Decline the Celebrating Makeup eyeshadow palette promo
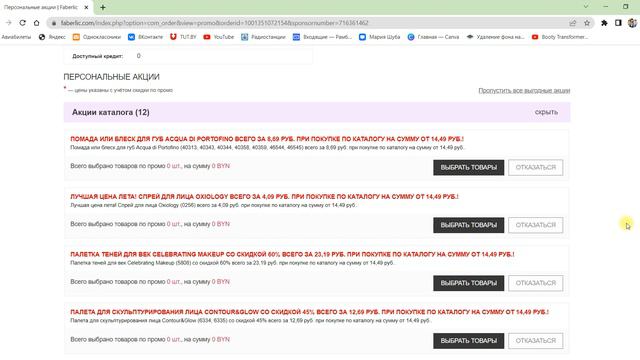 [x=536, y=283]
